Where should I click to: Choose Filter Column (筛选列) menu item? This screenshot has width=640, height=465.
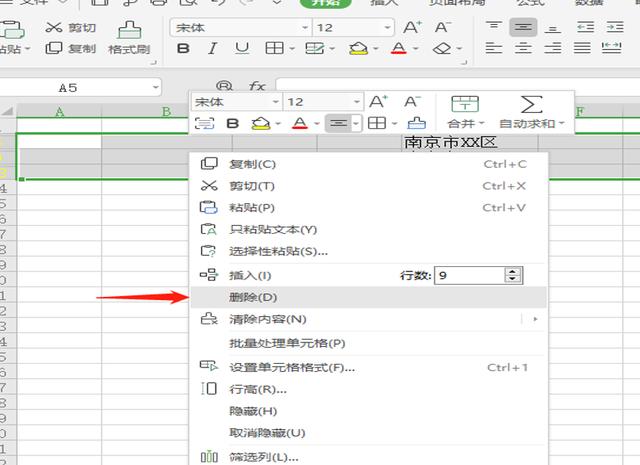(369, 457)
